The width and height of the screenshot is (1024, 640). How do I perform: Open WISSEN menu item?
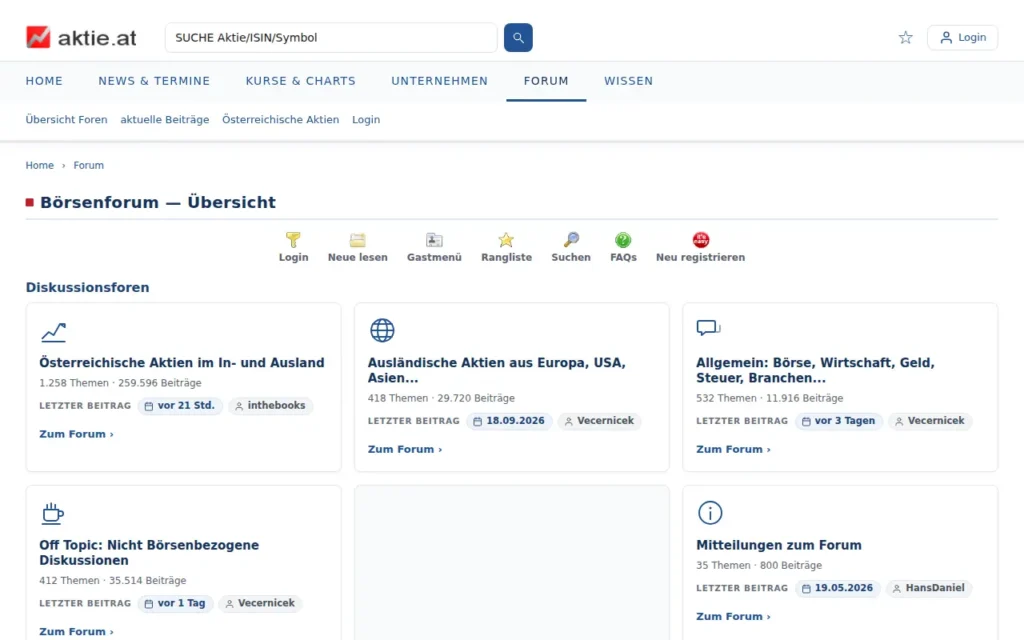click(628, 81)
